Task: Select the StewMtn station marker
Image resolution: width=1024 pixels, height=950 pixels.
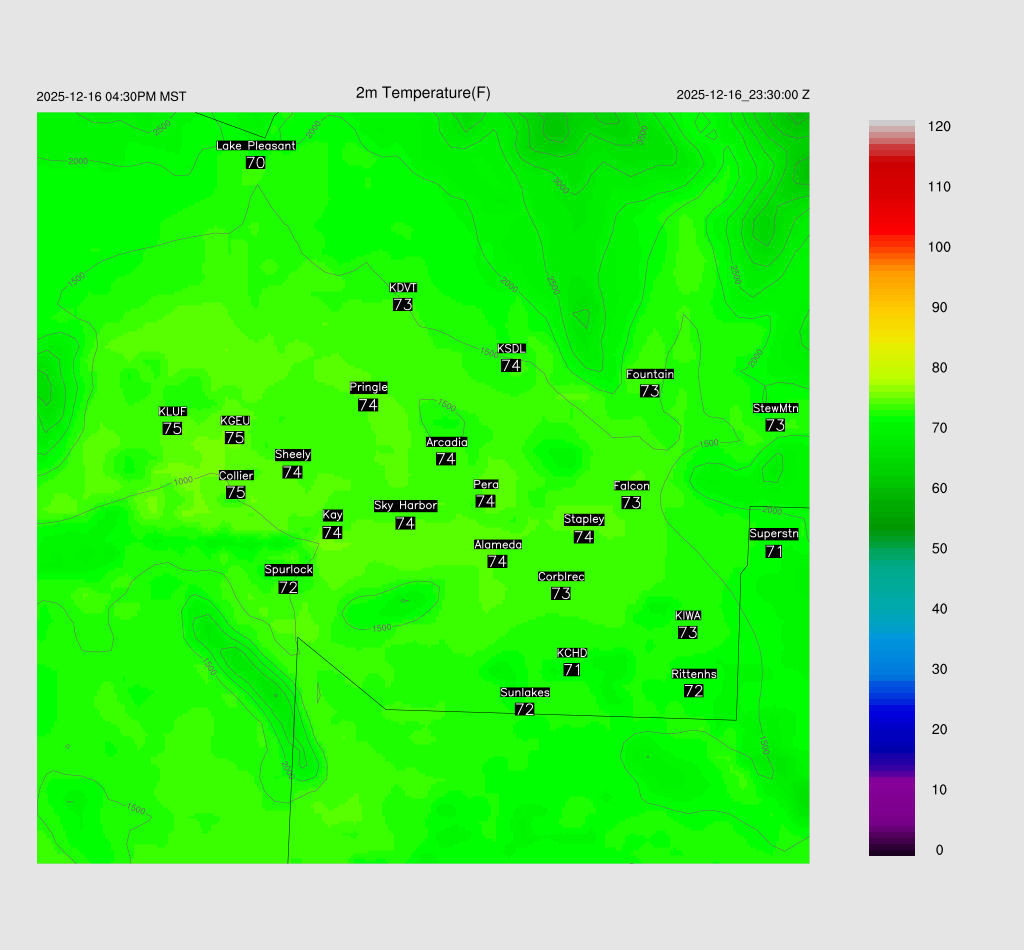Action: [775, 425]
